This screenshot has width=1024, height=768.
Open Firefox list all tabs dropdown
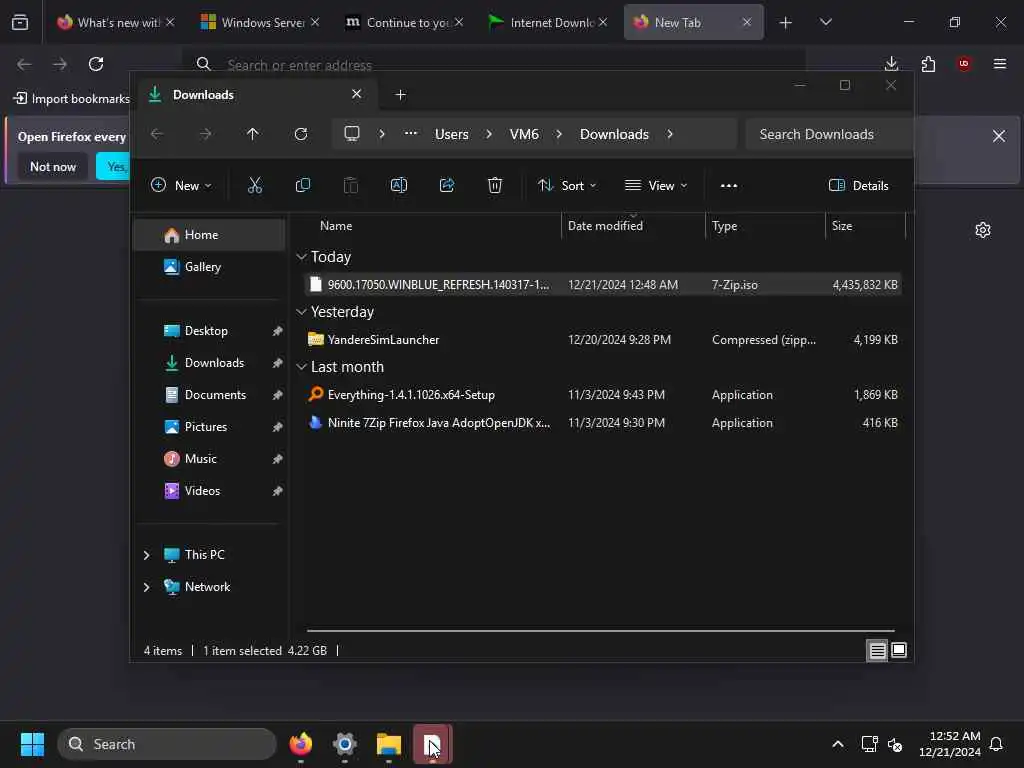(x=825, y=22)
